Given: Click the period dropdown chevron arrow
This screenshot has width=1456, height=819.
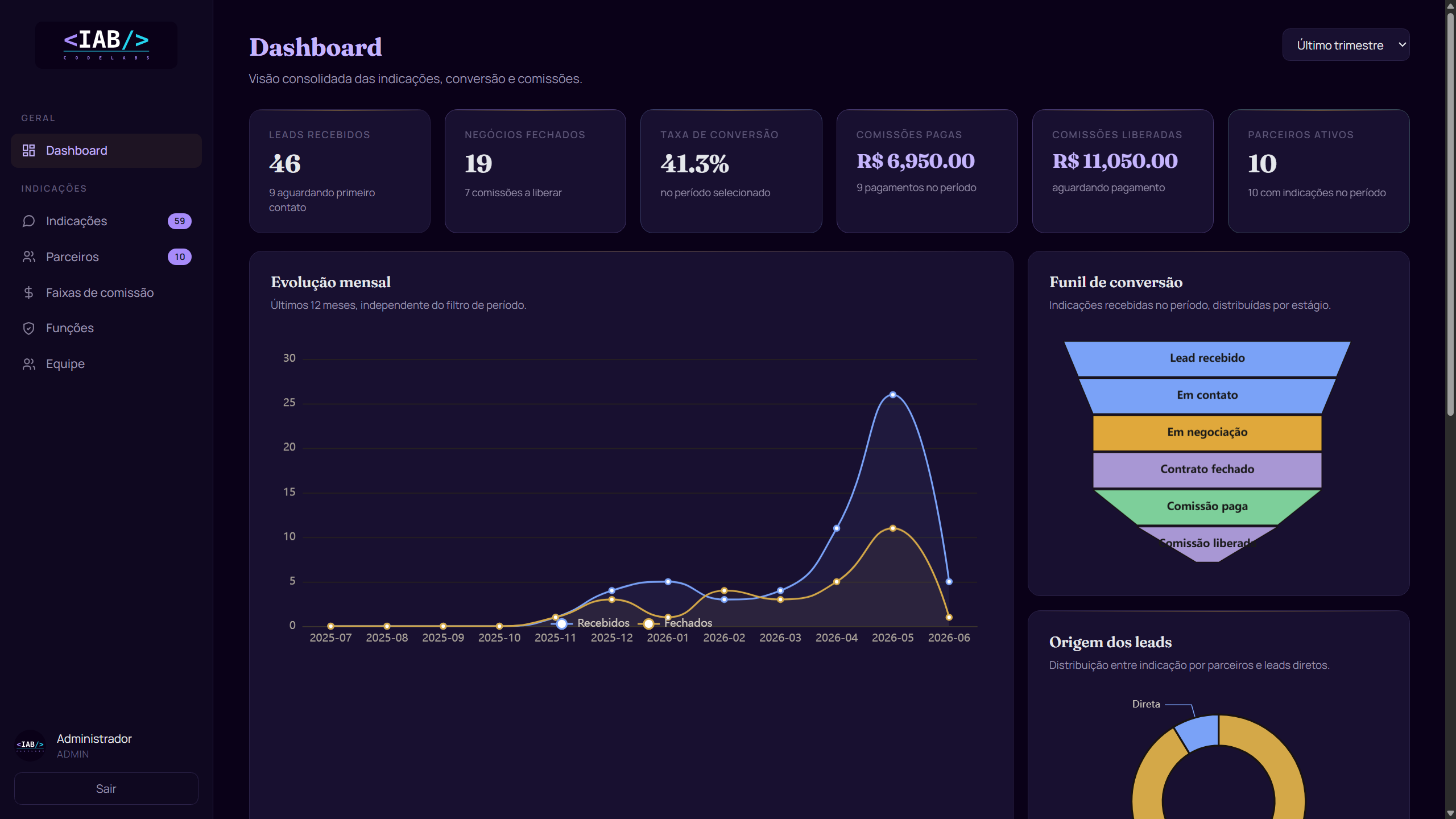Looking at the screenshot, I should pos(1402,45).
